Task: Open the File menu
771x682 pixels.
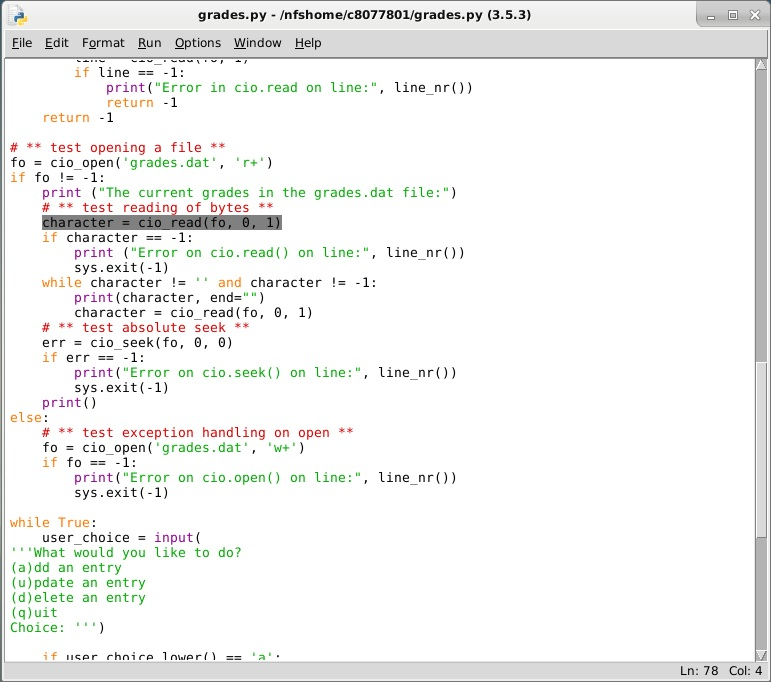Action: click(x=22, y=43)
